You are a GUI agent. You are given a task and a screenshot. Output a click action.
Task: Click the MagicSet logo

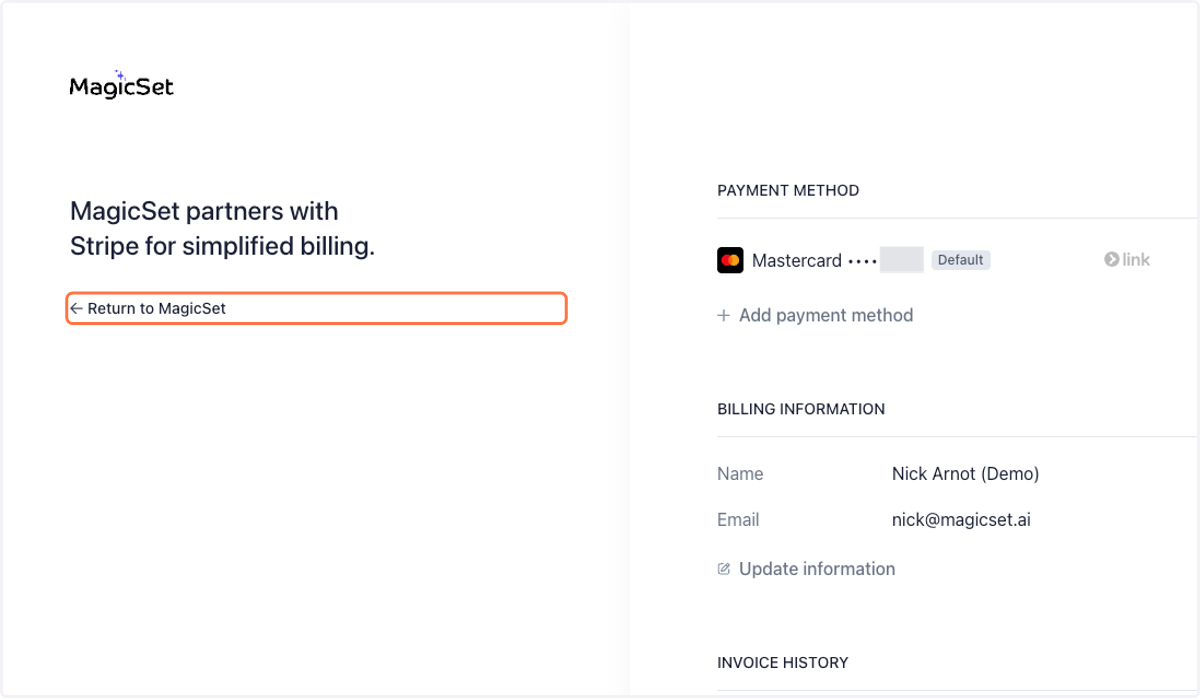pos(121,85)
